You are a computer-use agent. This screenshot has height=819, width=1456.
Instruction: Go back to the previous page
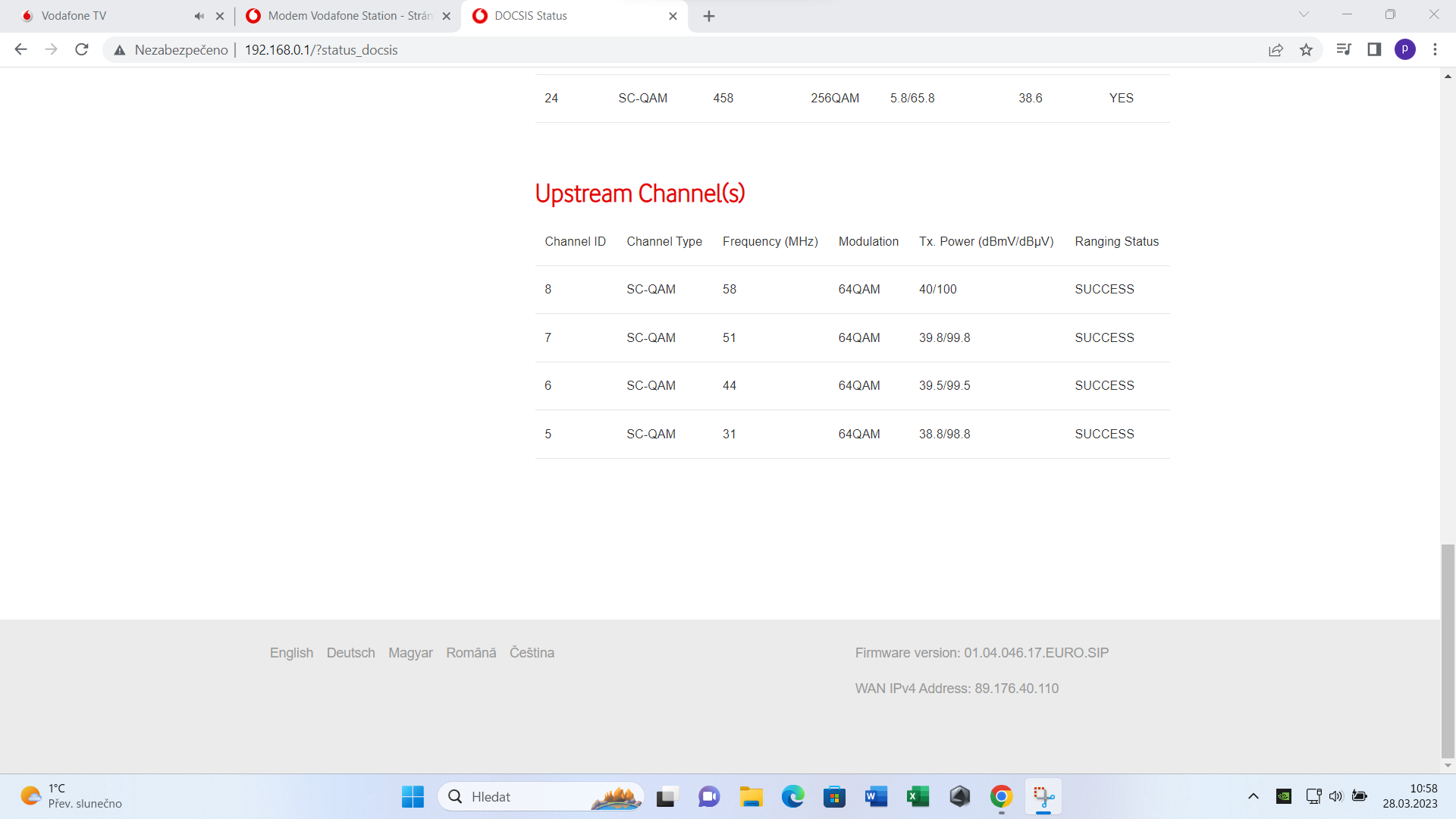tap(20, 49)
